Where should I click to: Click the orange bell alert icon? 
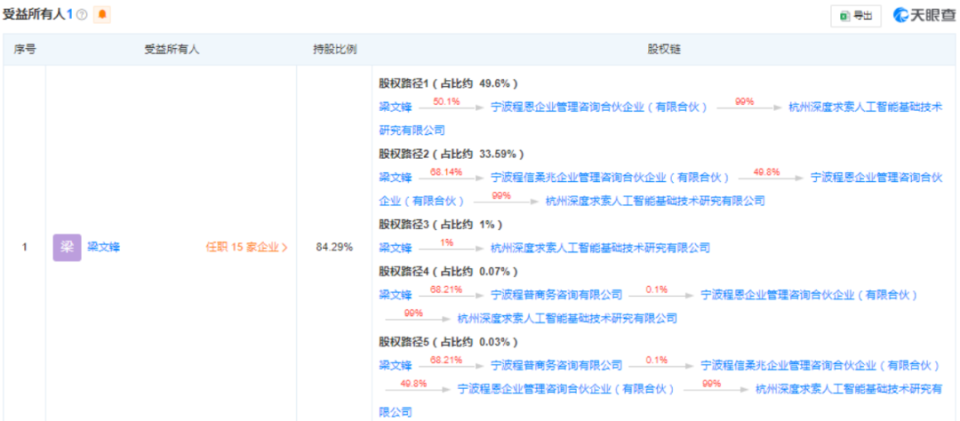coord(102,15)
